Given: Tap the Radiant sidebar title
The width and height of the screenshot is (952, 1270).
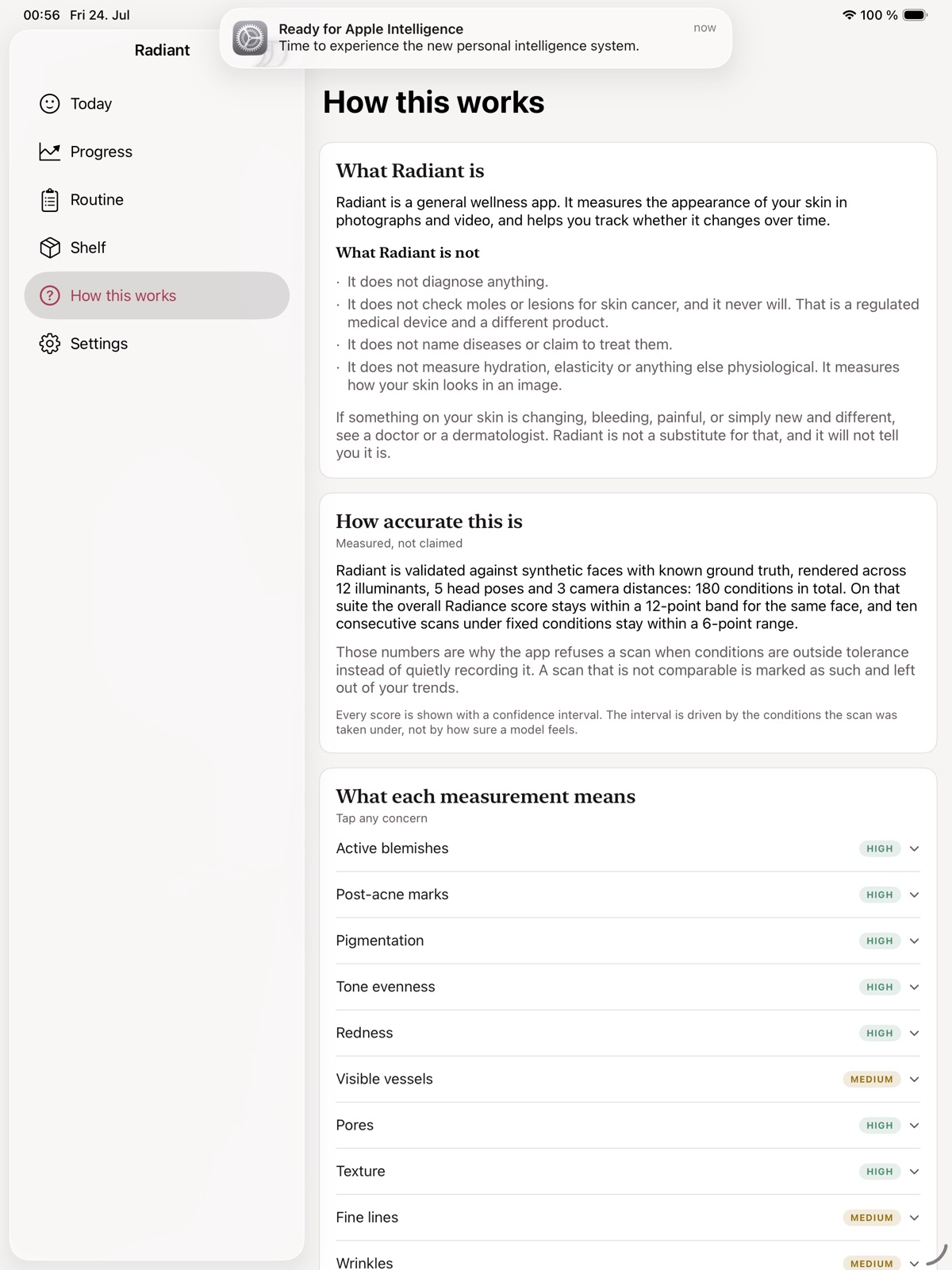Looking at the screenshot, I should point(162,50).
